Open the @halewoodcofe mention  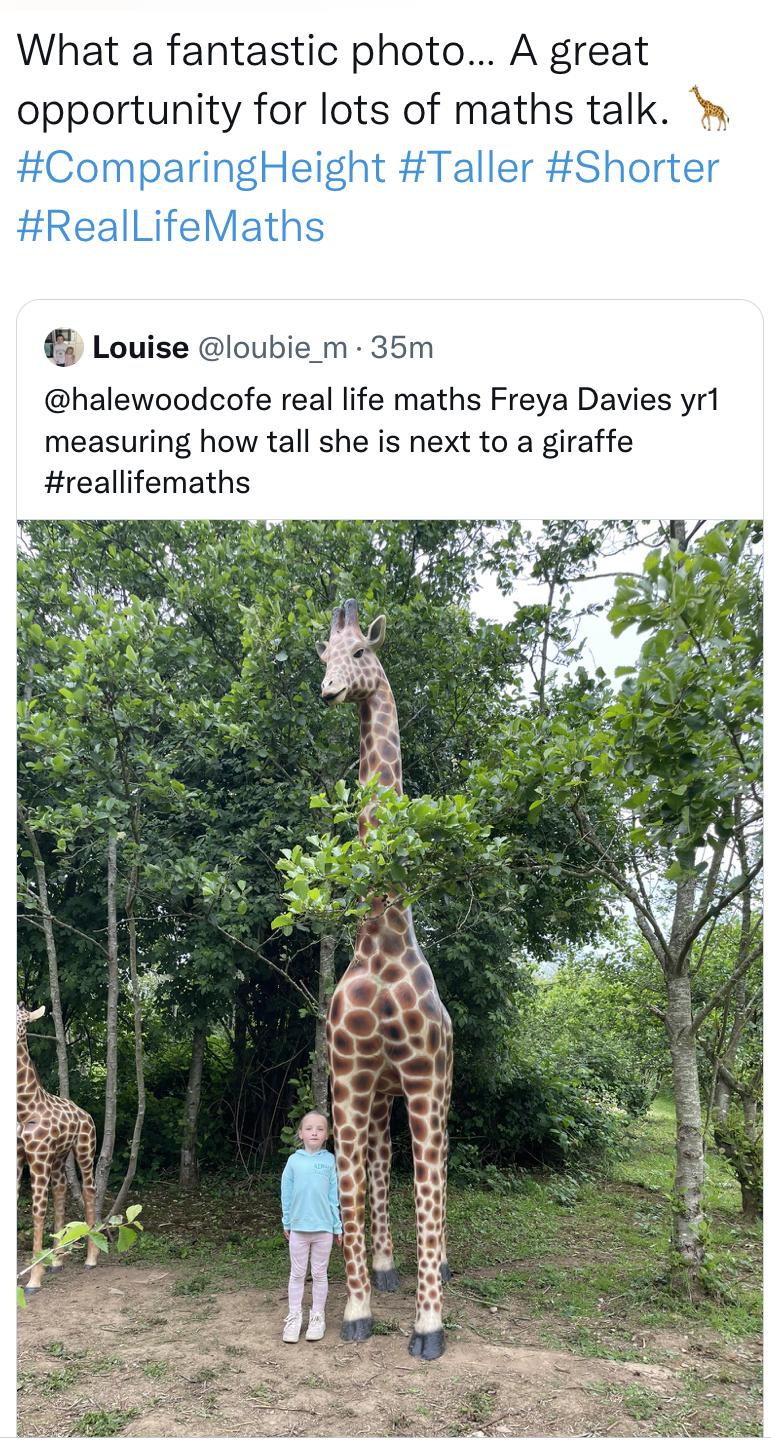pos(158,399)
